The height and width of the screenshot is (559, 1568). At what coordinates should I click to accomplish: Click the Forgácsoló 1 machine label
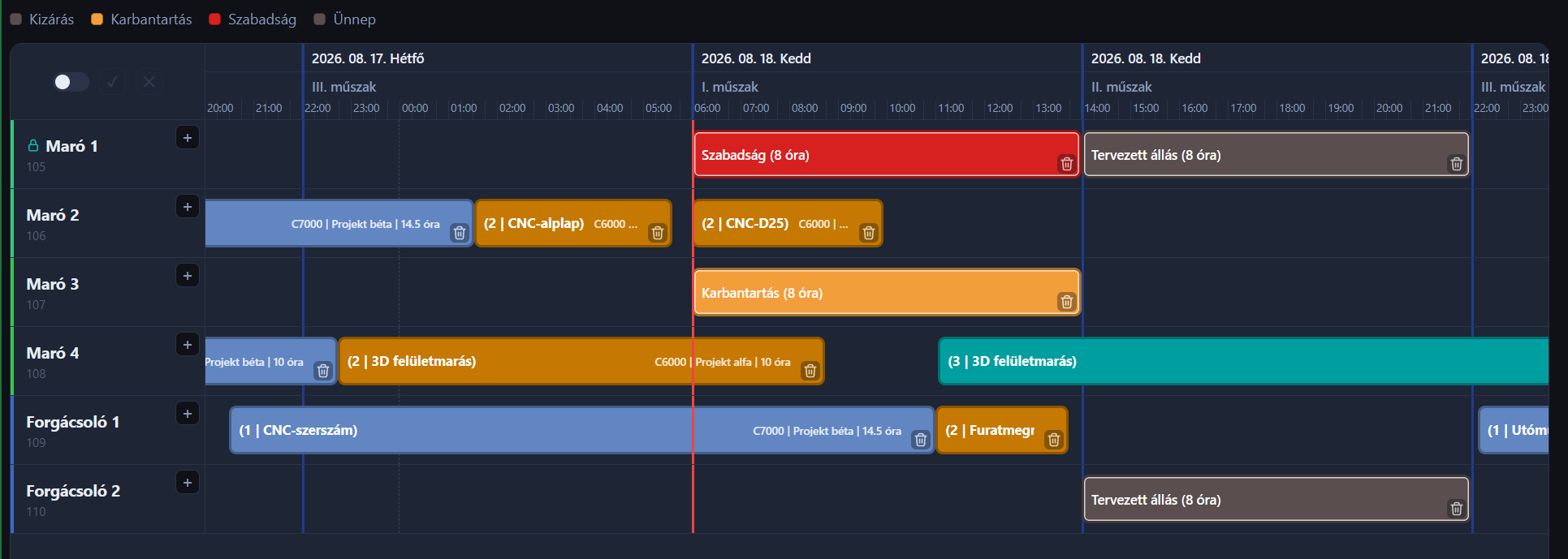[73, 422]
